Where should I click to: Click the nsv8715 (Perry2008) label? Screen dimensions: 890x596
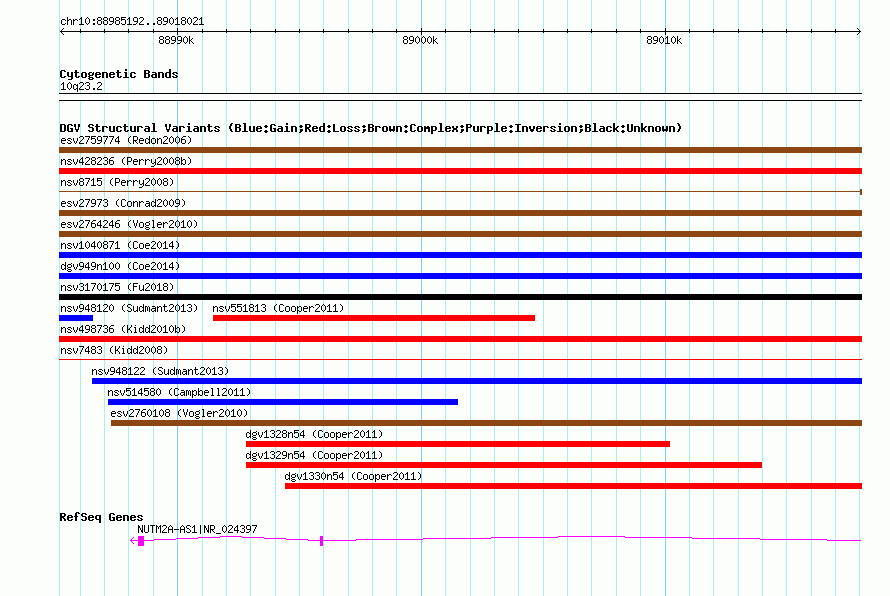(x=117, y=182)
